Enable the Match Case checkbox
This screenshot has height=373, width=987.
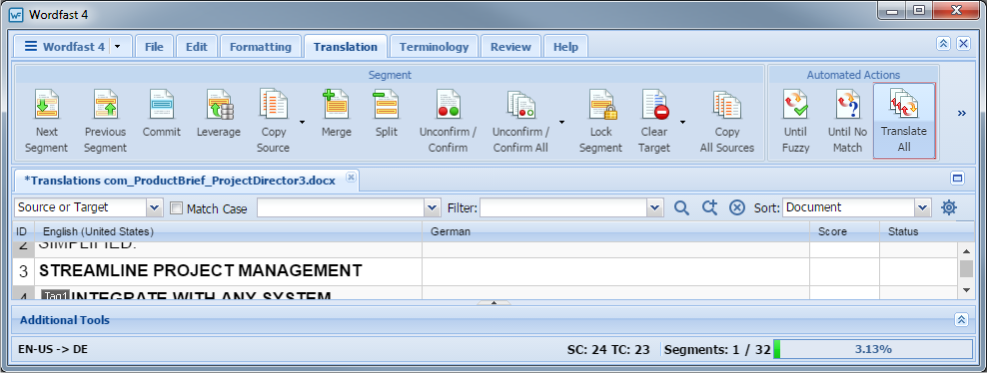[x=177, y=208]
